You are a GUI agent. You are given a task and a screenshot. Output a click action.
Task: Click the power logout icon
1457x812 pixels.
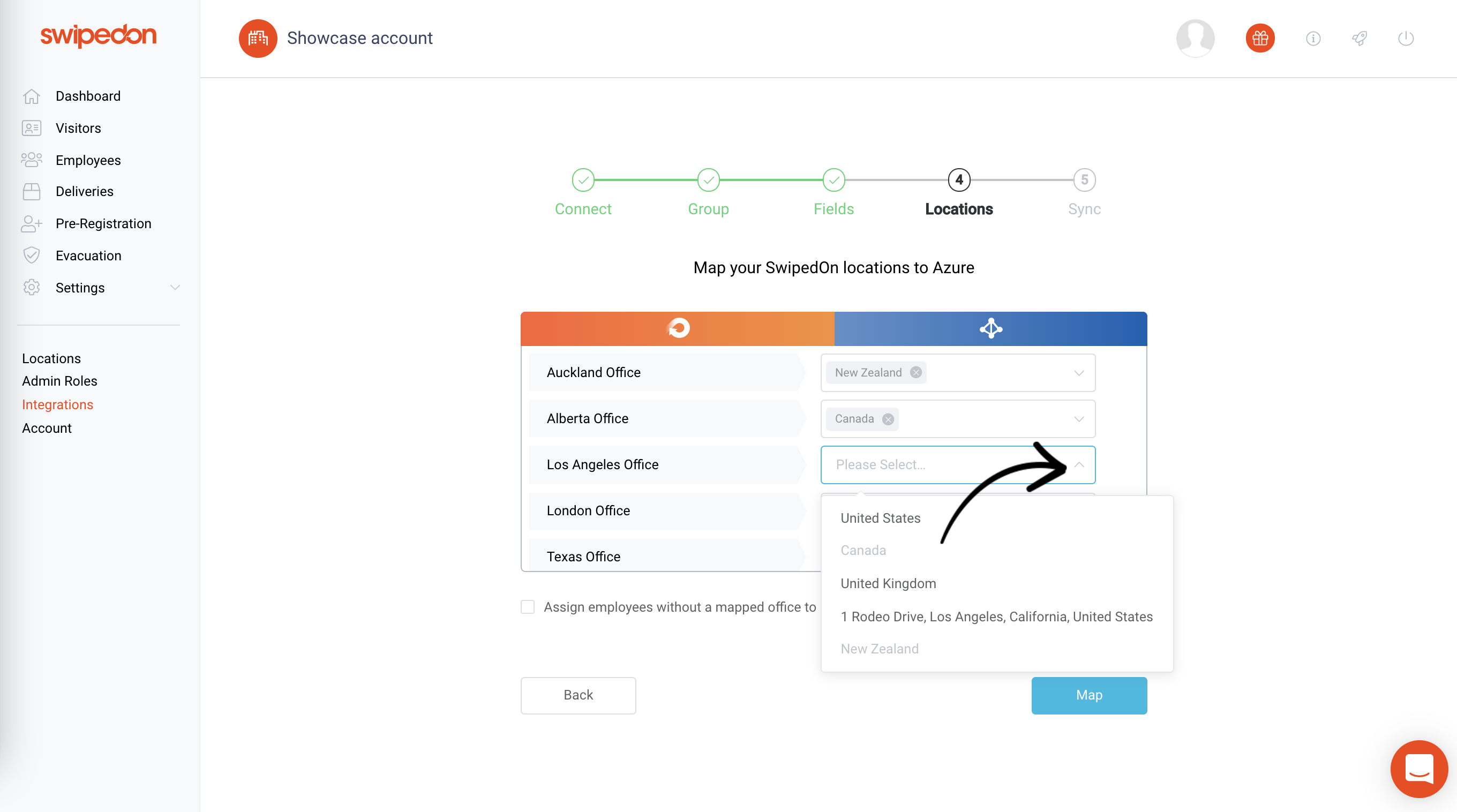pyautogui.click(x=1406, y=39)
